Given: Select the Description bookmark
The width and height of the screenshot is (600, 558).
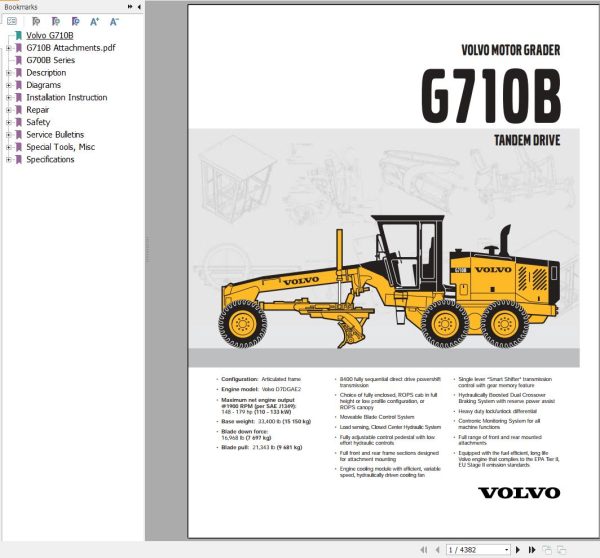Looking at the screenshot, I should coord(46,73).
